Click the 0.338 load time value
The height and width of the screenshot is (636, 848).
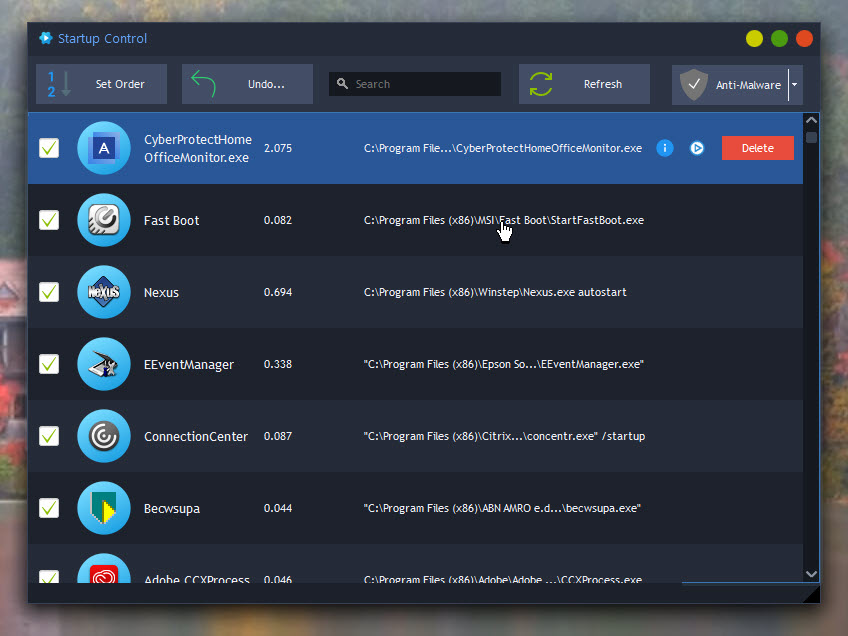click(278, 364)
